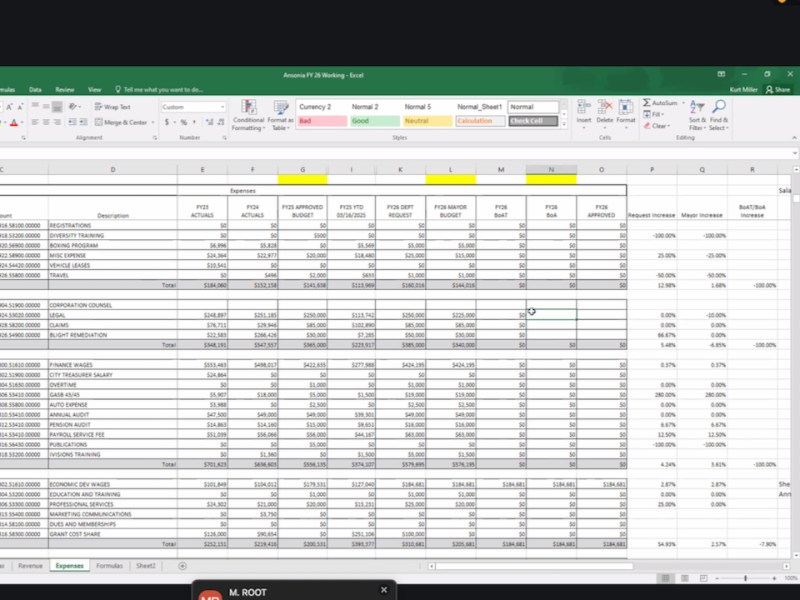Switch to Page Layout view in status bar

(685, 578)
